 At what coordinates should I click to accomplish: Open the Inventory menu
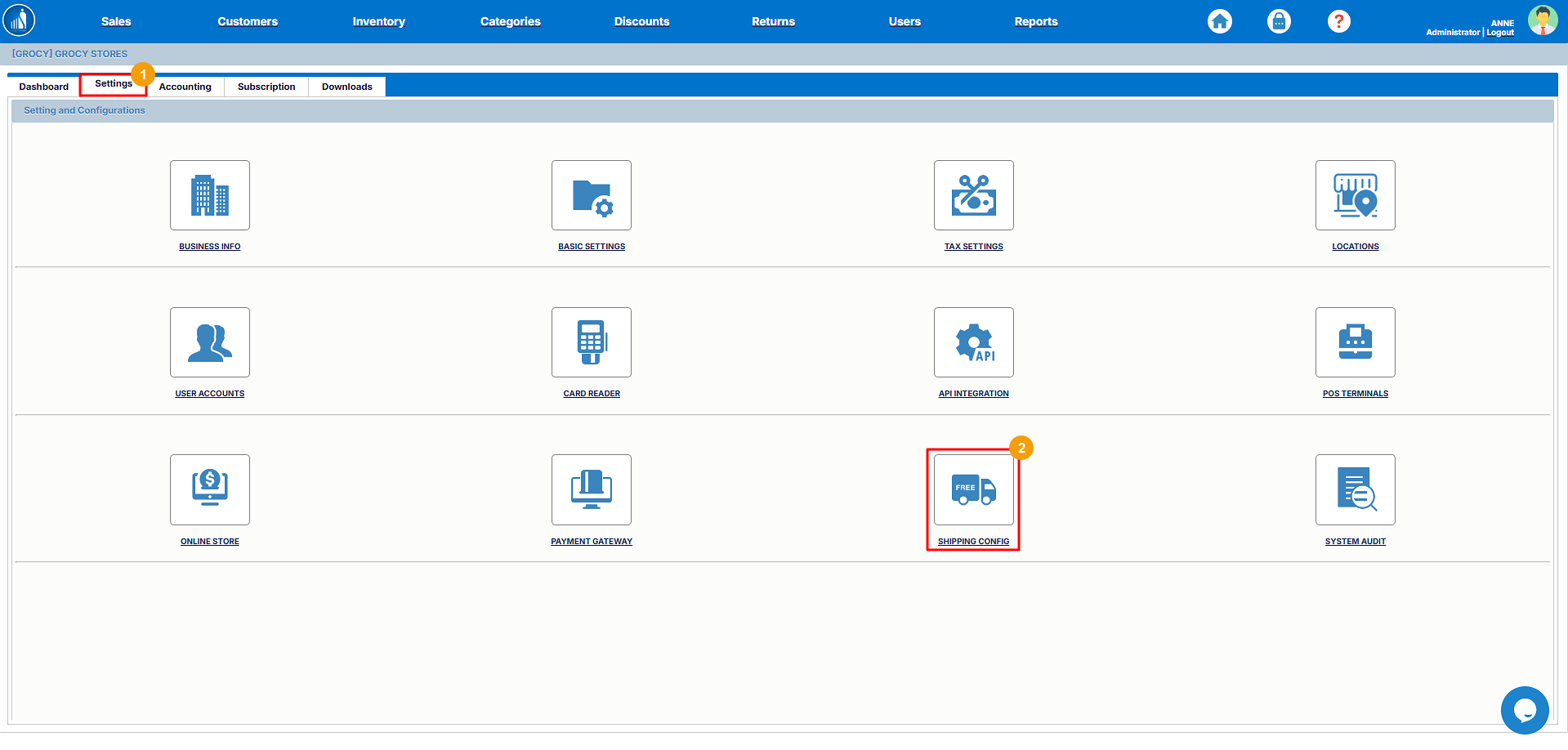(x=378, y=21)
